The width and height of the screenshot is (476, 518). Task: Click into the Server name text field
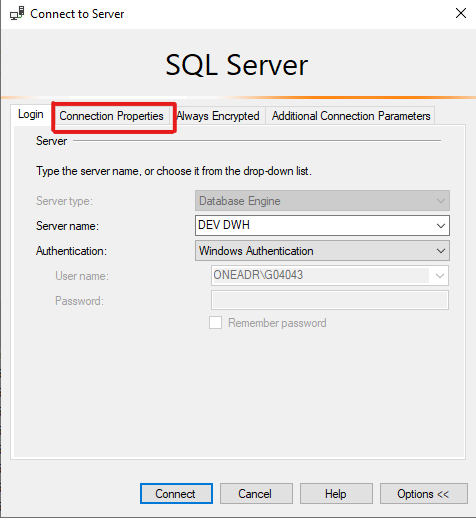point(313,226)
